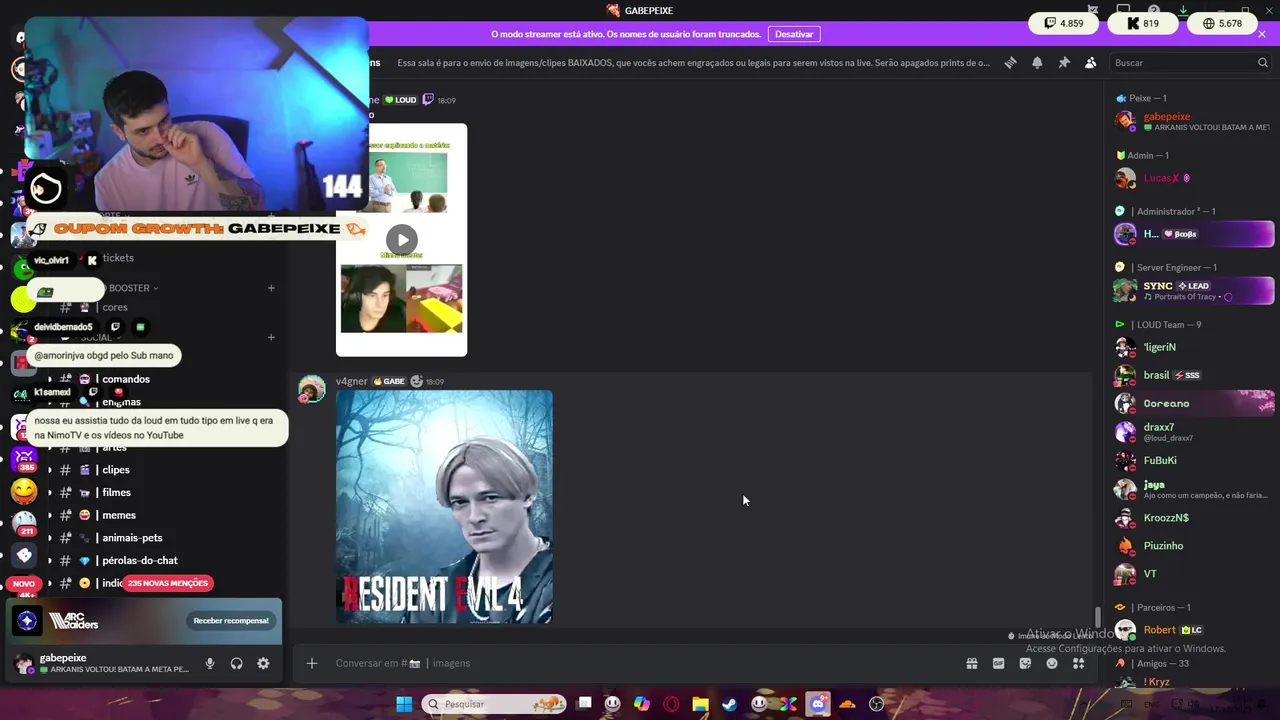Open the emoji picker
This screenshot has height=720, width=1280.
pos(1052,663)
